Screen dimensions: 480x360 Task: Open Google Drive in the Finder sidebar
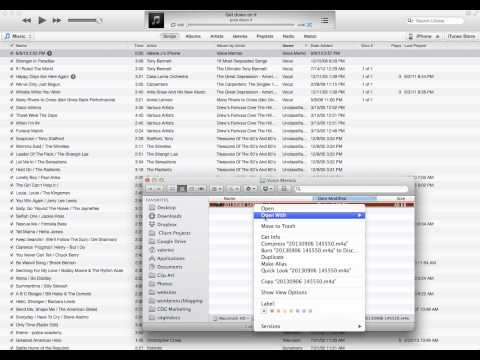pos(168,241)
